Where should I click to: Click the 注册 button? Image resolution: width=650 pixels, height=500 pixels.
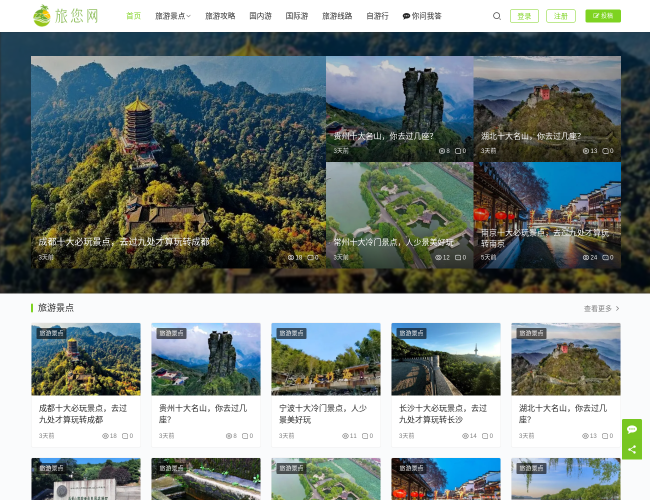click(x=561, y=16)
